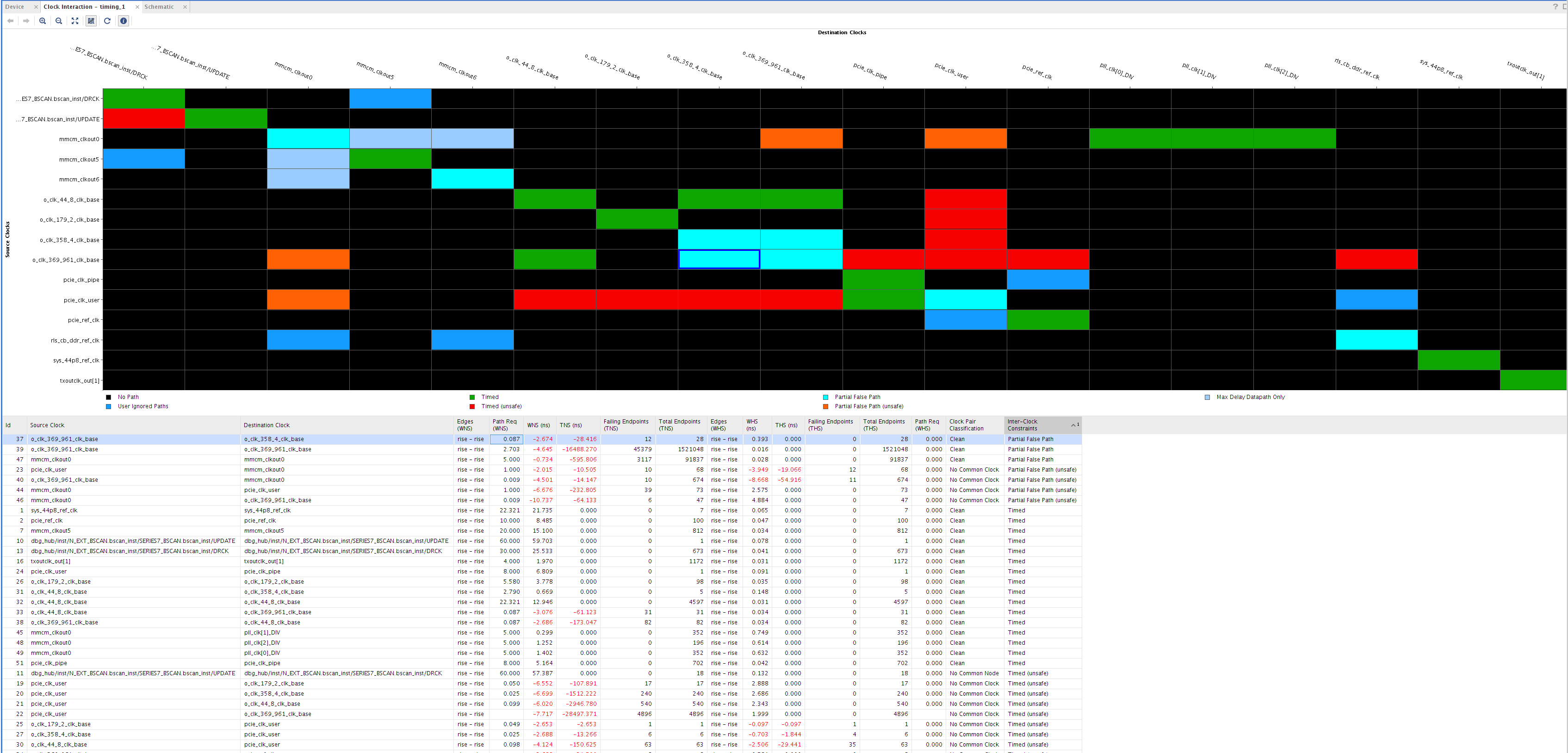Click the Inter-Clock Constraints sort arrow
The height and width of the screenshot is (753, 1568).
coord(1074,425)
